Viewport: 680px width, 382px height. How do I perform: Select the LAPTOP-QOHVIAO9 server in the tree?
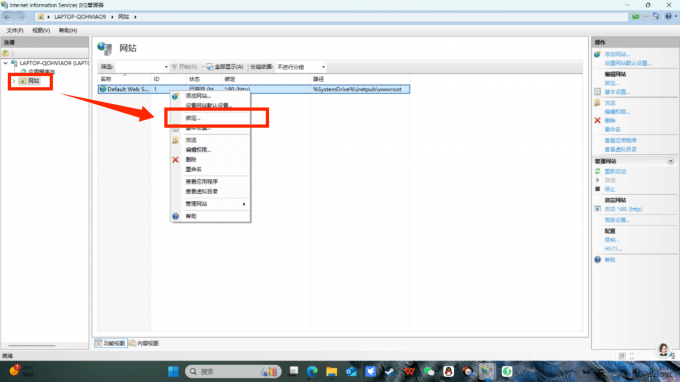54,63
